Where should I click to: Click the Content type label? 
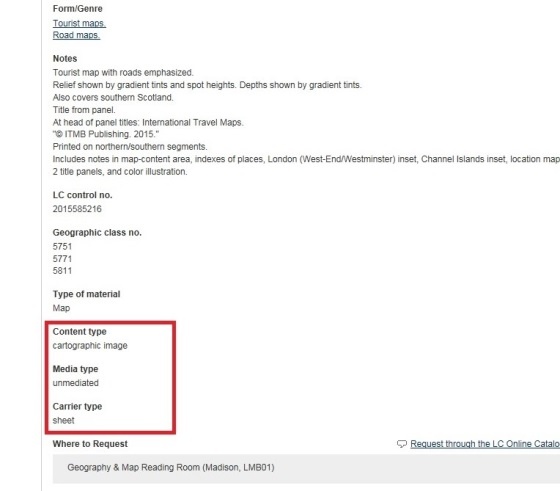80,332
